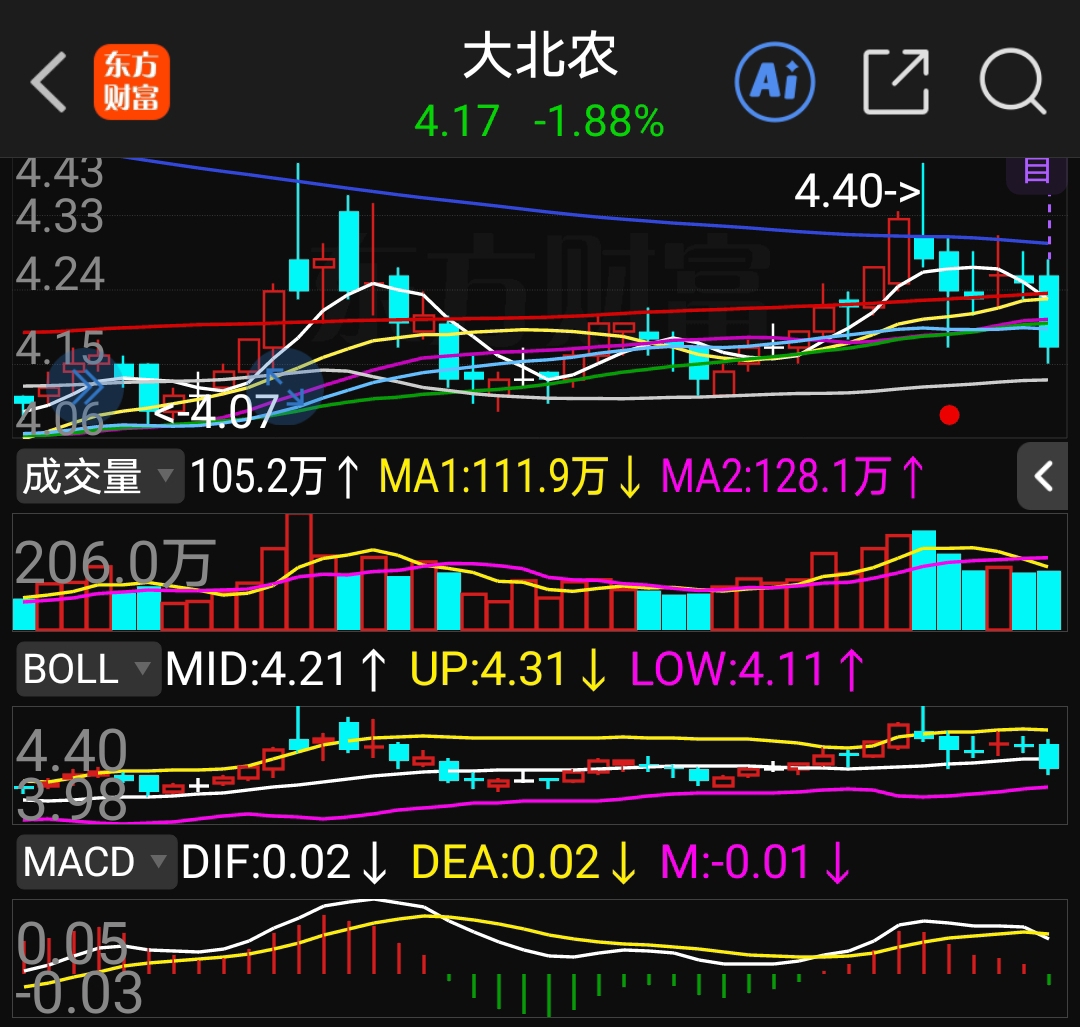The width and height of the screenshot is (1080, 1027).
Task: Tap the purple list icon on chart
Action: tap(1037, 171)
